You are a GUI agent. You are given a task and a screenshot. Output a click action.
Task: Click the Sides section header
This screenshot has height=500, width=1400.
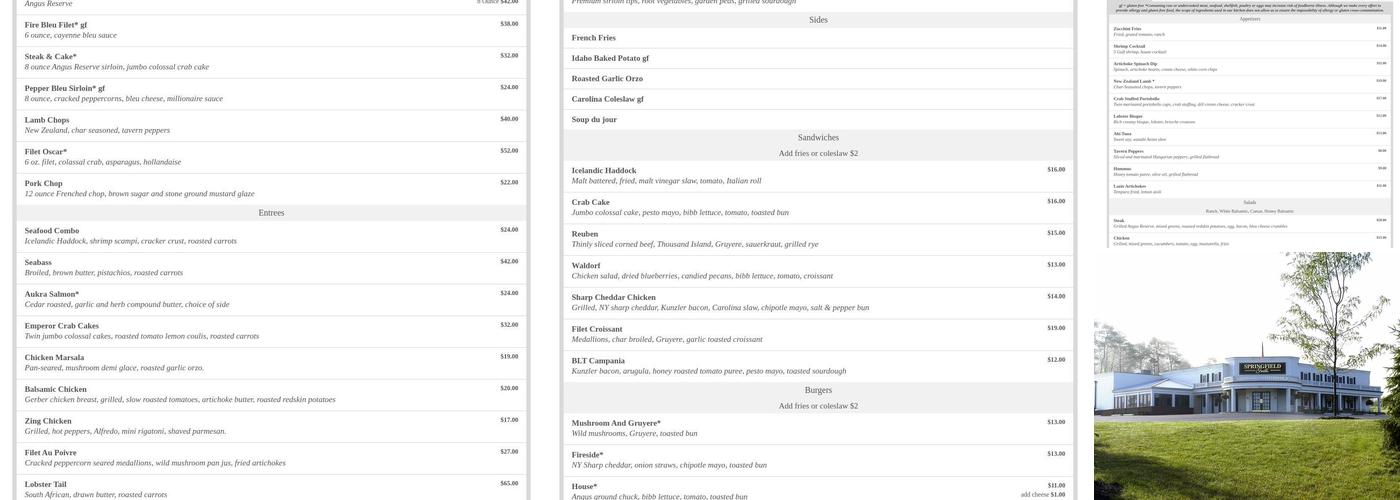coord(818,20)
